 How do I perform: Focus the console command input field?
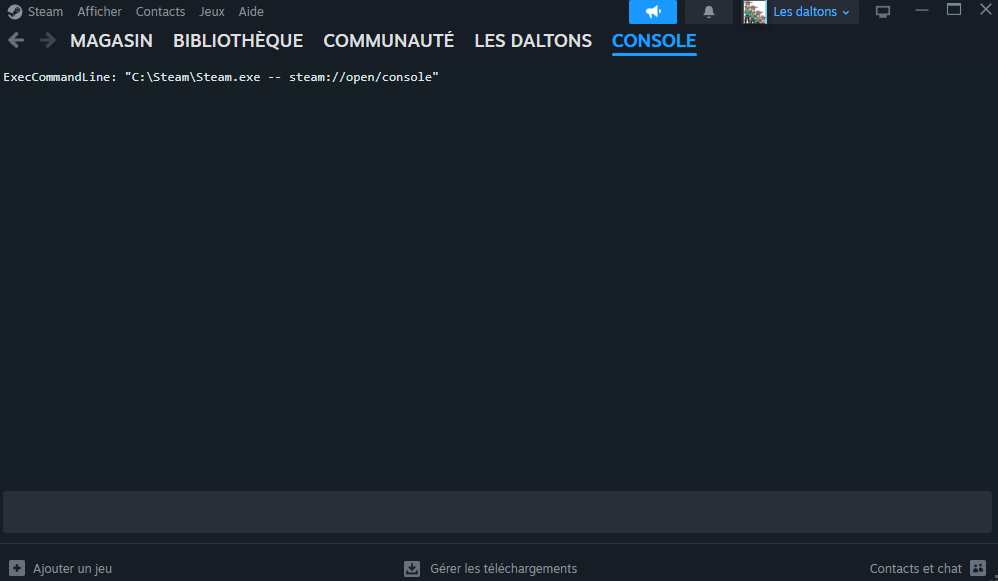(x=497, y=512)
